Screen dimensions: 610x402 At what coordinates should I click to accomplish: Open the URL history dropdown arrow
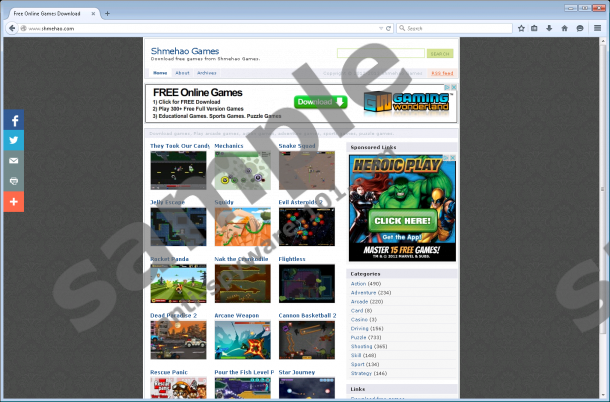tap(376, 28)
